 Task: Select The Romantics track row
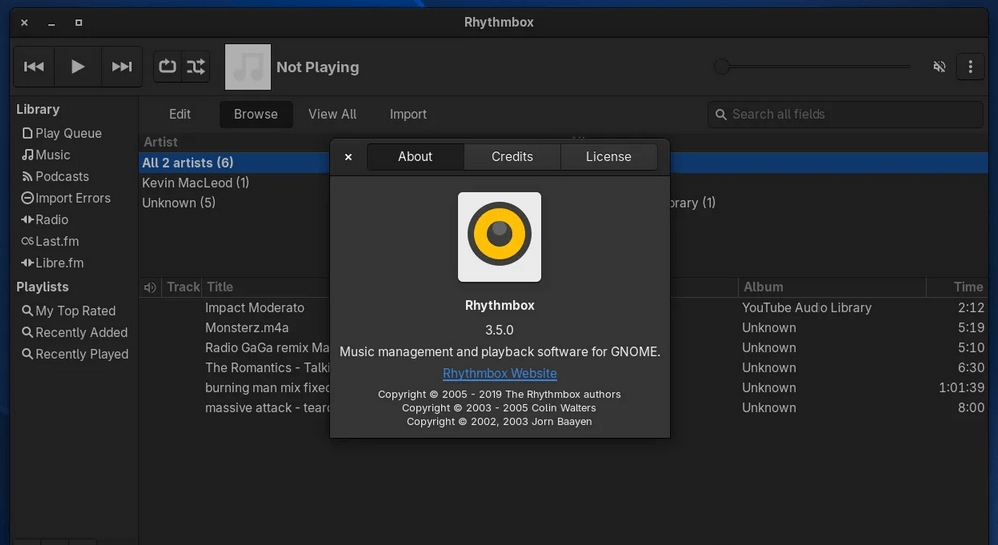click(267, 367)
